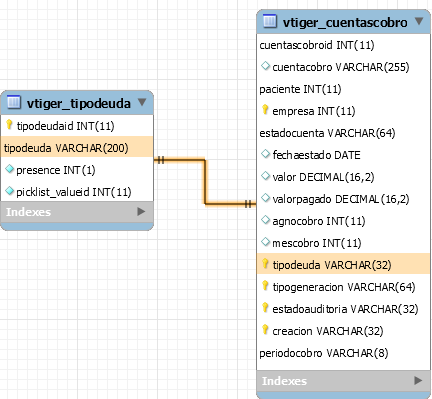Click the valorpagado diamond icon

pos(265,198)
